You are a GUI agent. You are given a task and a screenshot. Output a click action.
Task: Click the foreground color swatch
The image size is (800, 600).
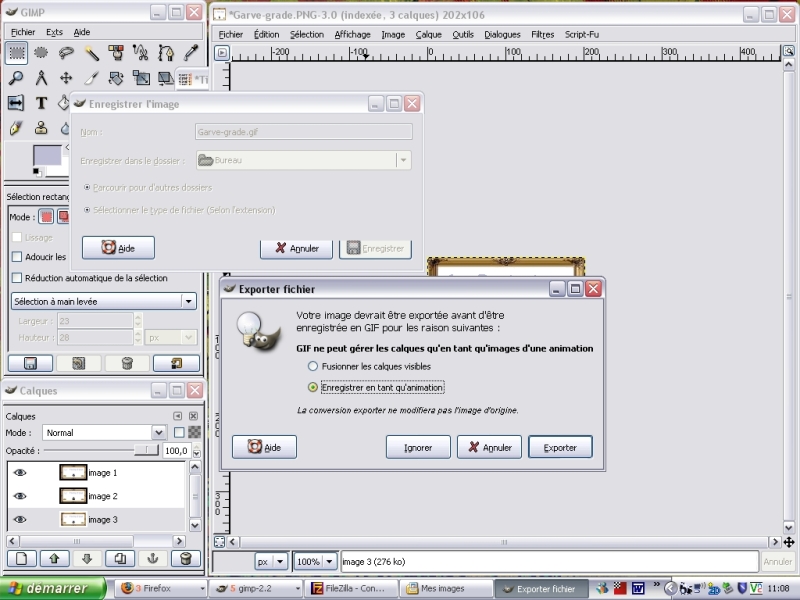[x=47, y=156]
